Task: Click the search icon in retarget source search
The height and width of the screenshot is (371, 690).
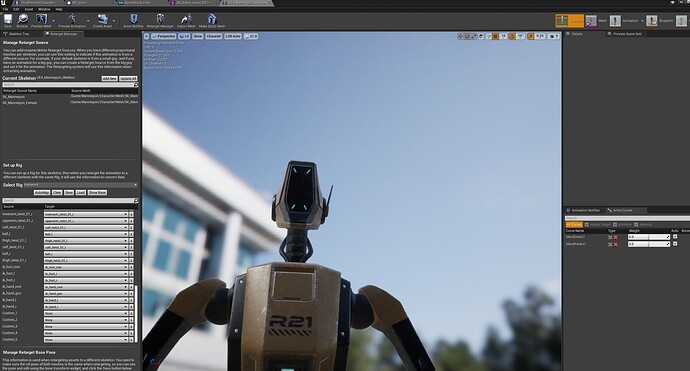Action: (x=136, y=84)
